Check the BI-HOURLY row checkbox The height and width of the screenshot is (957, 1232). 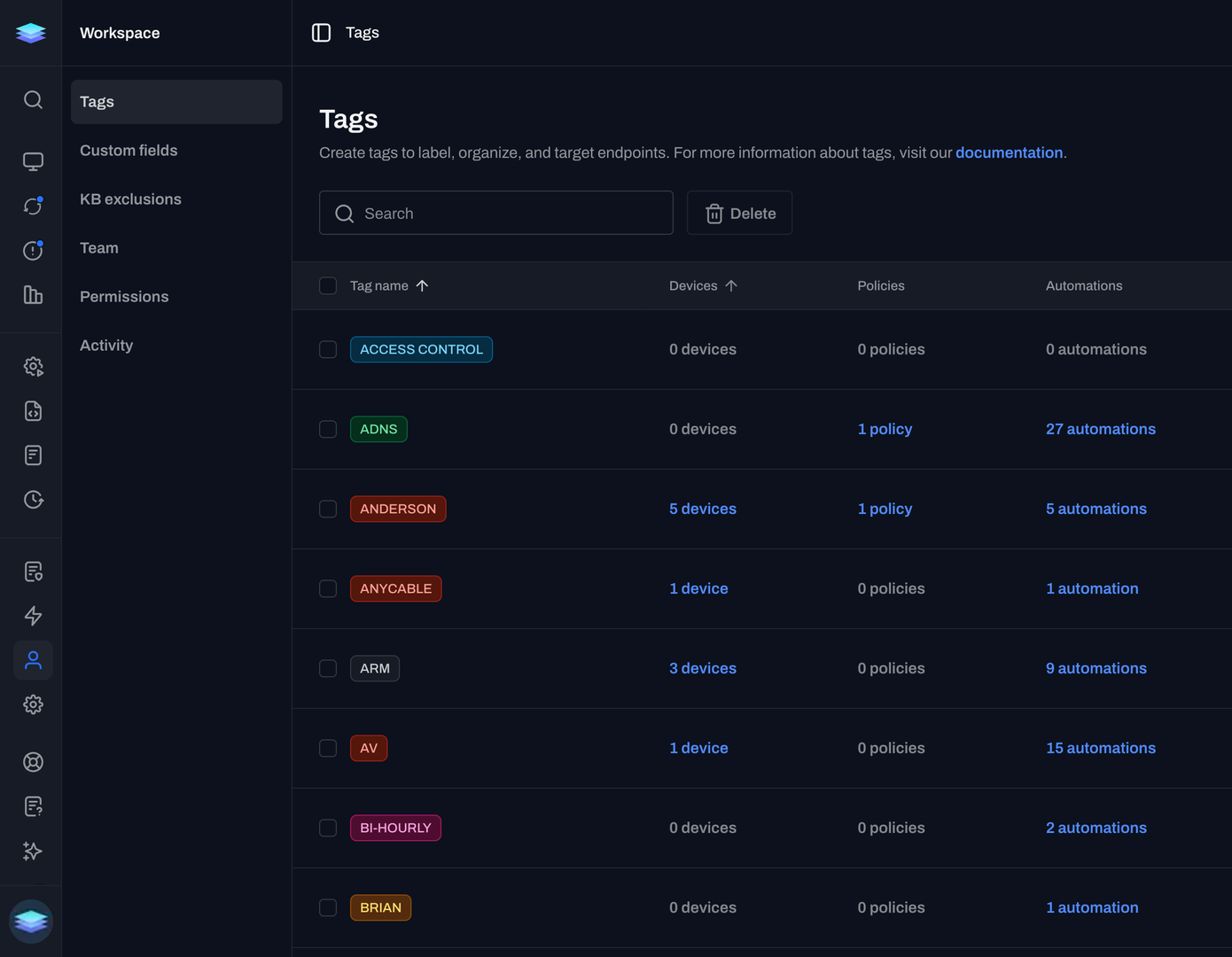point(328,828)
